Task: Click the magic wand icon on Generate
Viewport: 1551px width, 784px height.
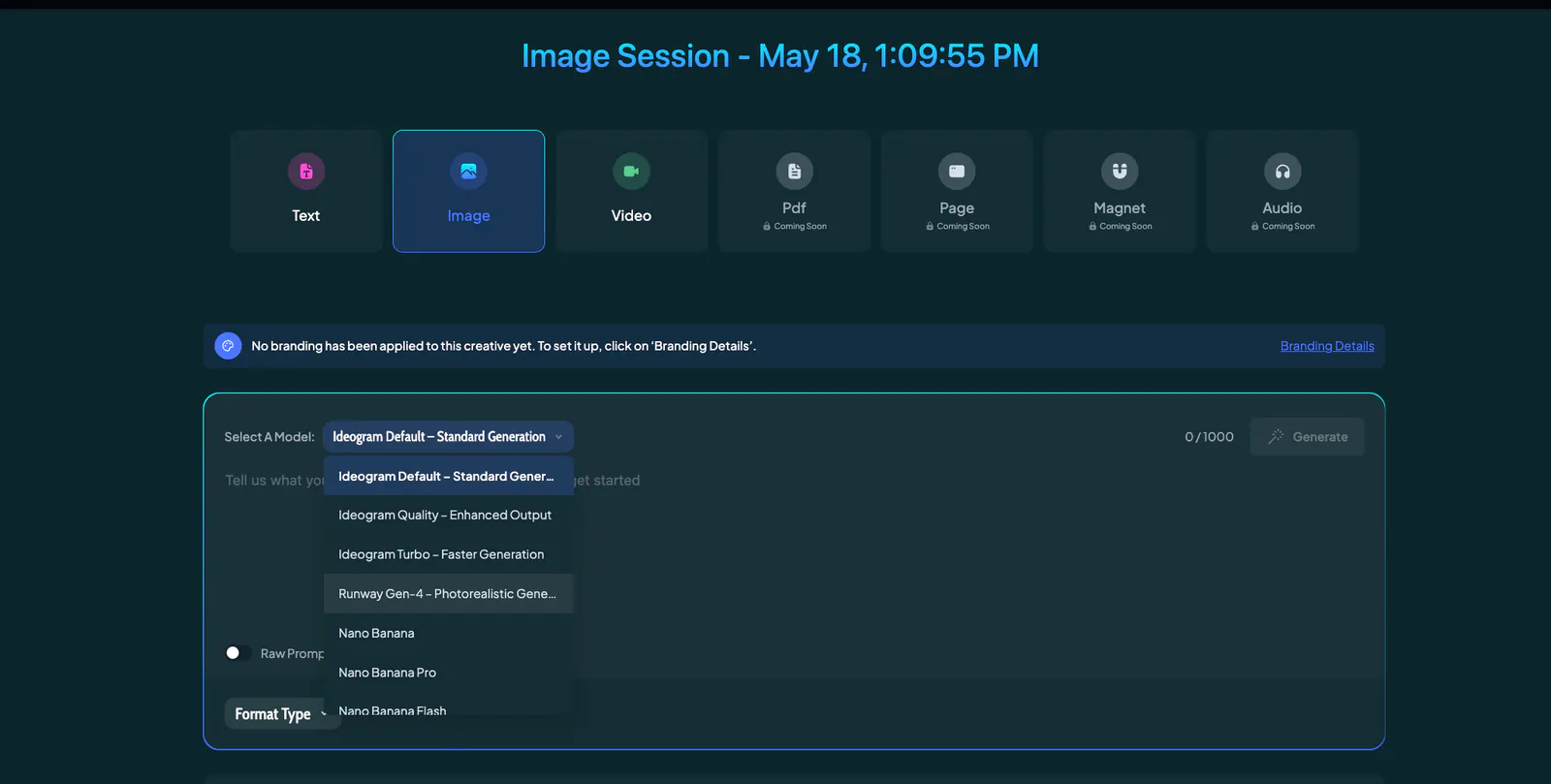Action: tap(1276, 436)
